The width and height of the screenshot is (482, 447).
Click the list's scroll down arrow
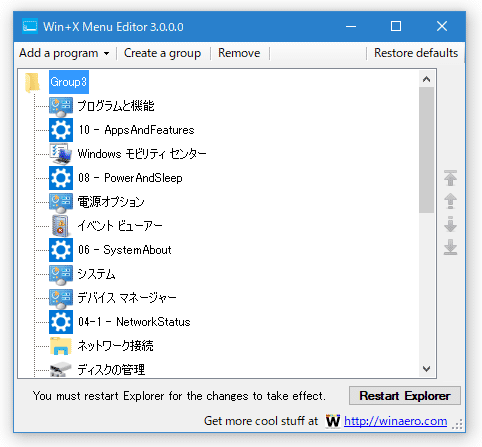click(x=426, y=369)
